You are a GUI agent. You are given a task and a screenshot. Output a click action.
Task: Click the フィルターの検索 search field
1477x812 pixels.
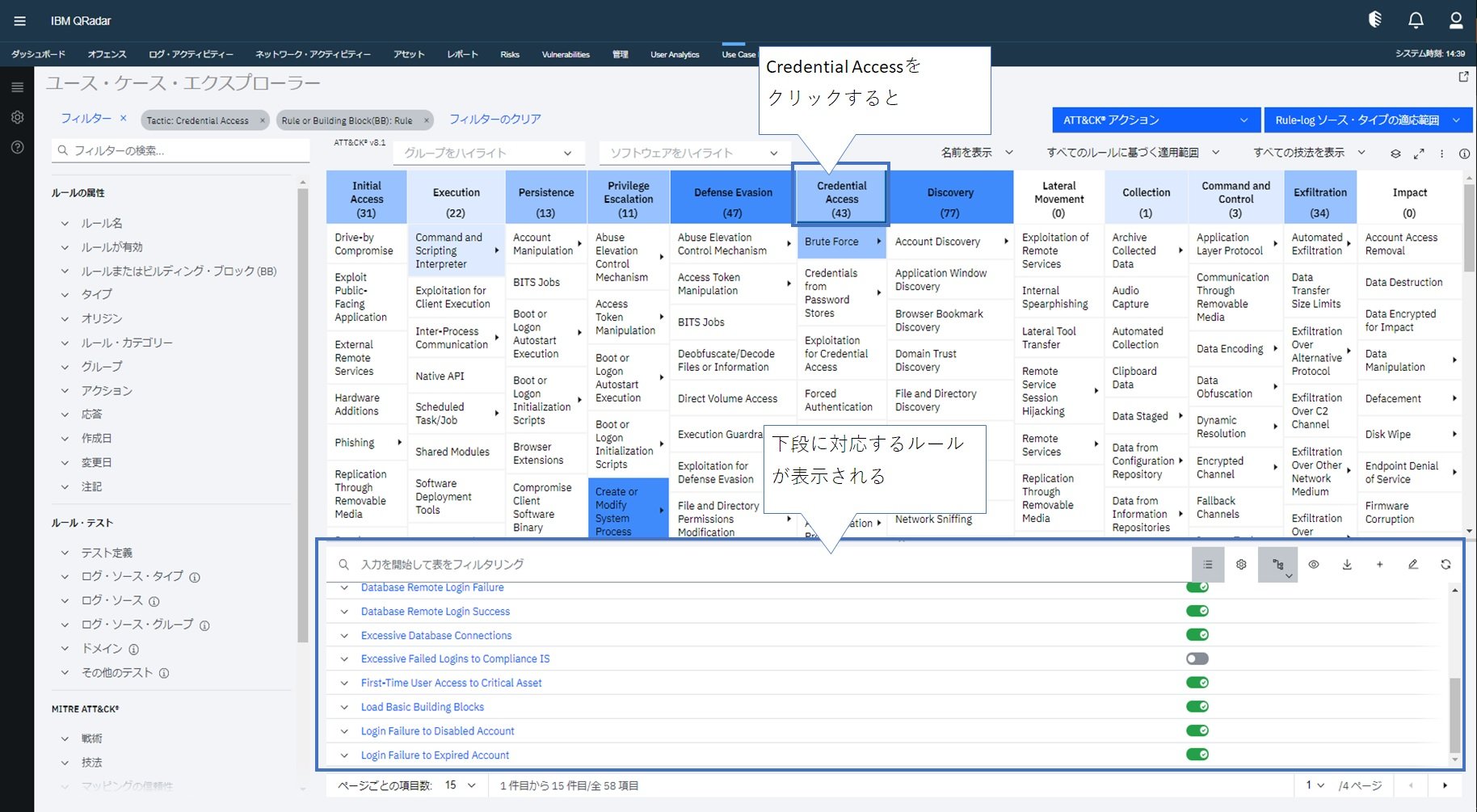(x=181, y=150)
